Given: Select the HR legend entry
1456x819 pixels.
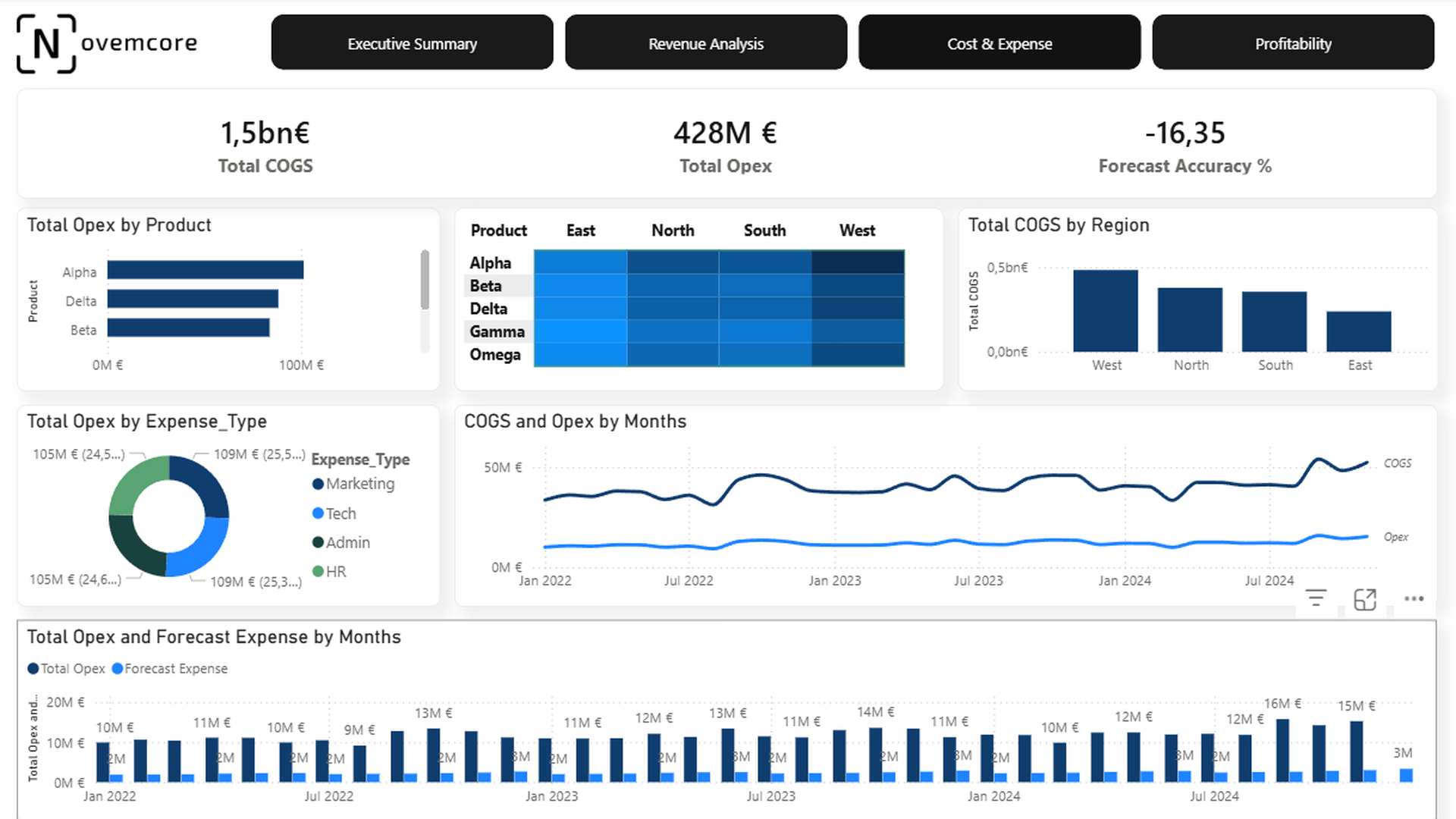Looking at the screenshot, I should click(329, 571).
